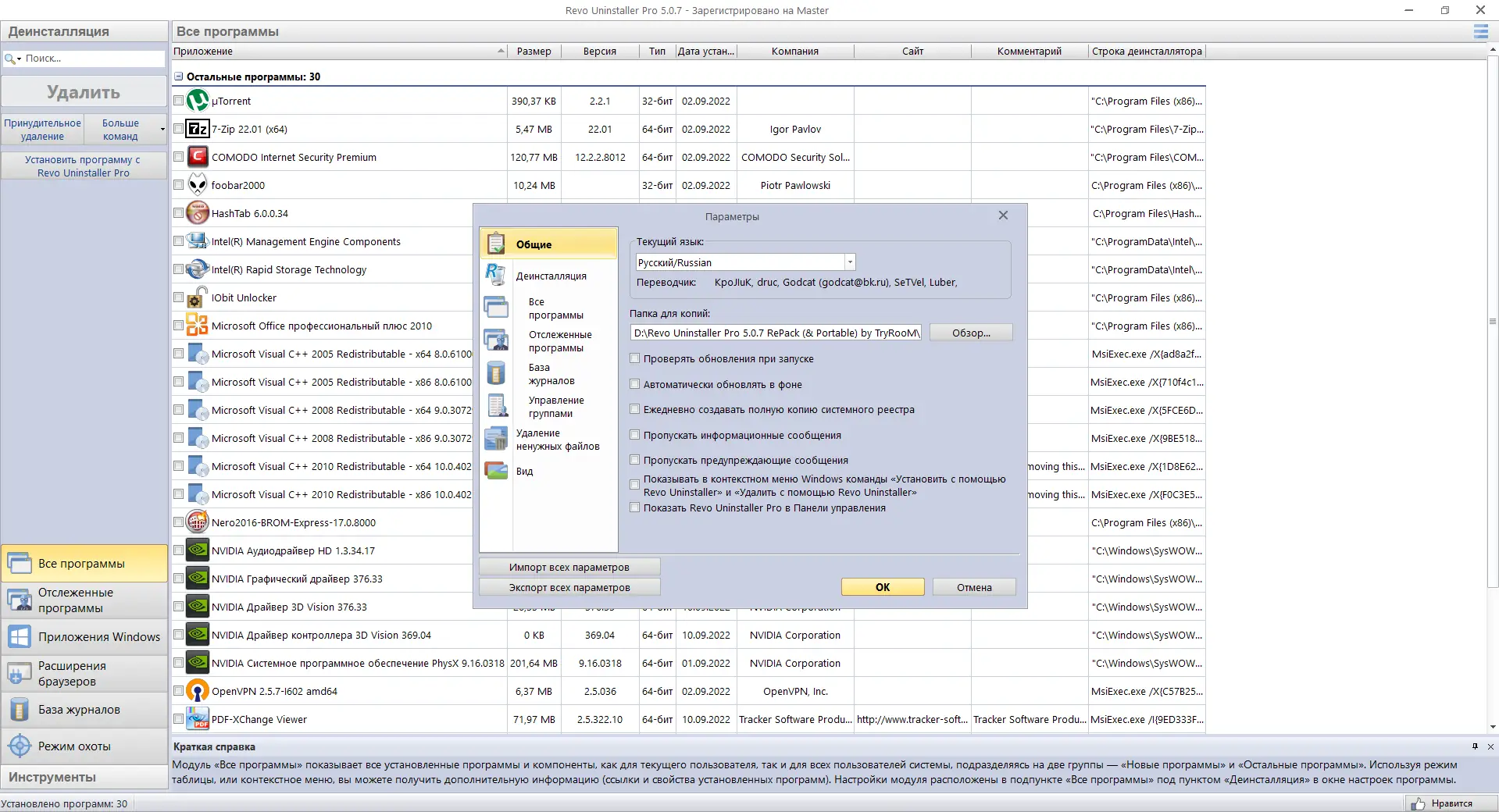Click the µTorrent program icon
Viewport: 1499px width, 812px height.
(x=198, y=101)
